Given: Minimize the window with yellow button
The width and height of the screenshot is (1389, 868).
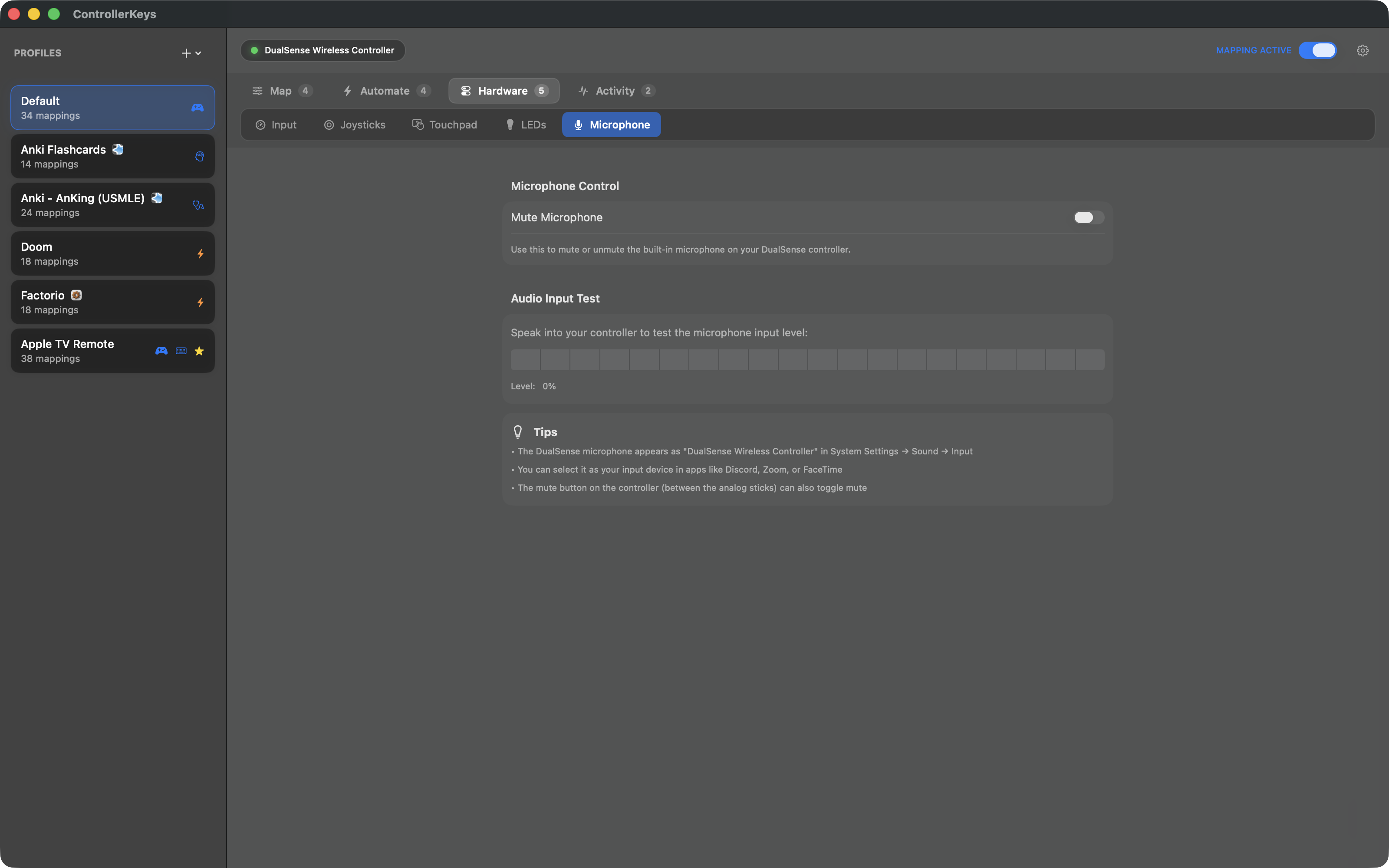Looking at the screenshot, I should [x=34, y=14].
